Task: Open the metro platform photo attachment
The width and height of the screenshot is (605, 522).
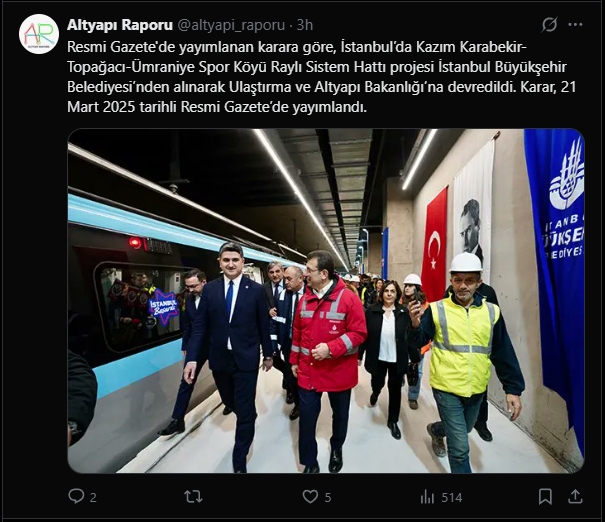Action: (326, 301)
